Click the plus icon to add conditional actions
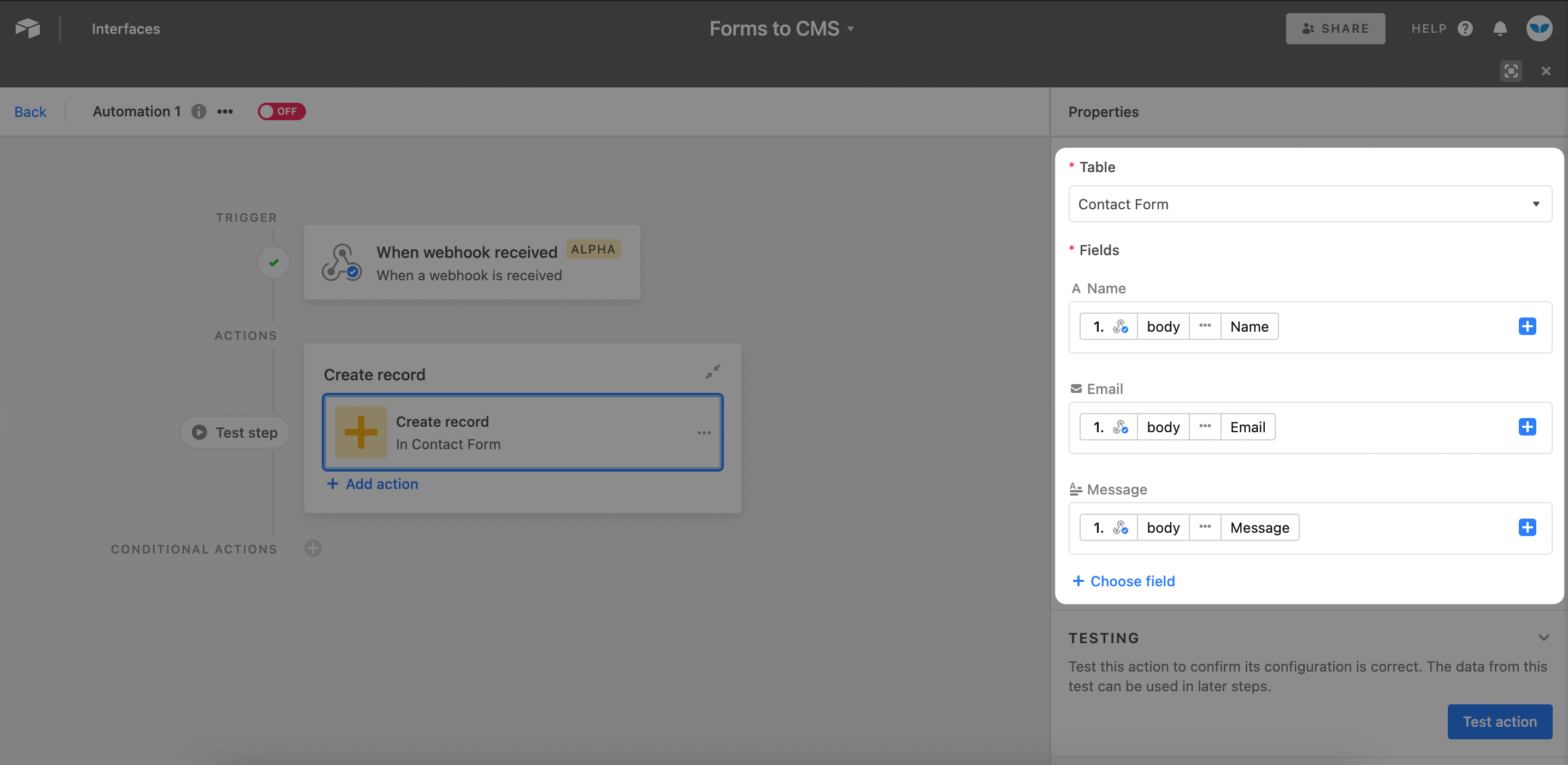The width and height of the screenshot is (1568, 765). tap(313, 548)
